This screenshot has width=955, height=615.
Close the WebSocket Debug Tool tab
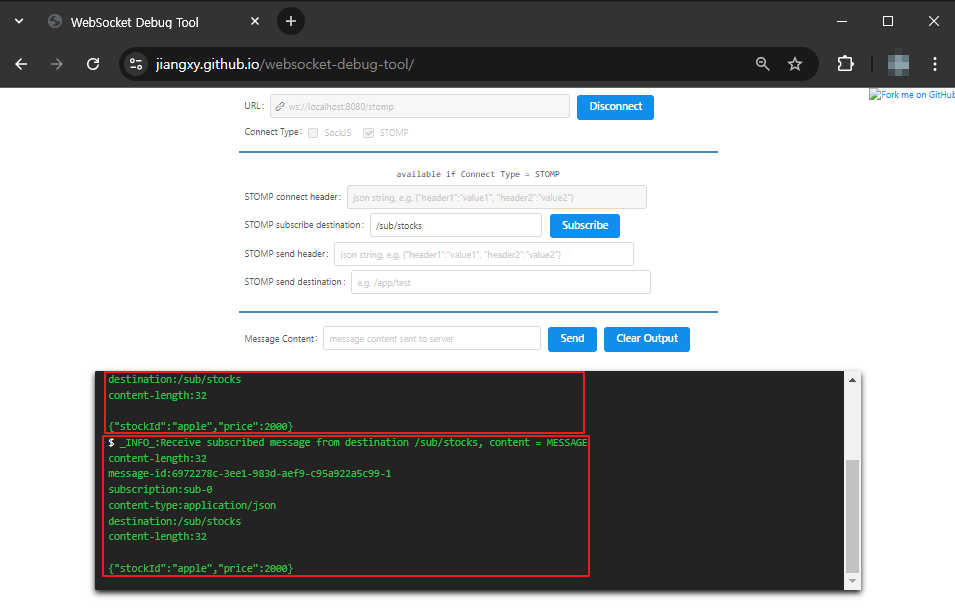pyautogui.click(x=255, y=21)
